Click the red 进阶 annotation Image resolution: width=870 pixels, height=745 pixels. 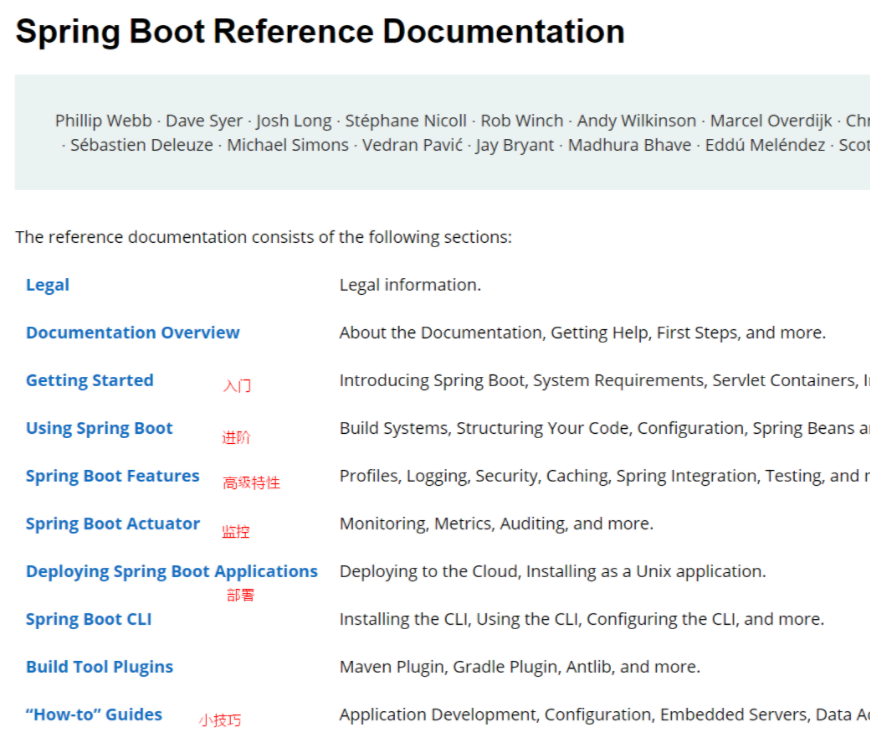point(236,438)
